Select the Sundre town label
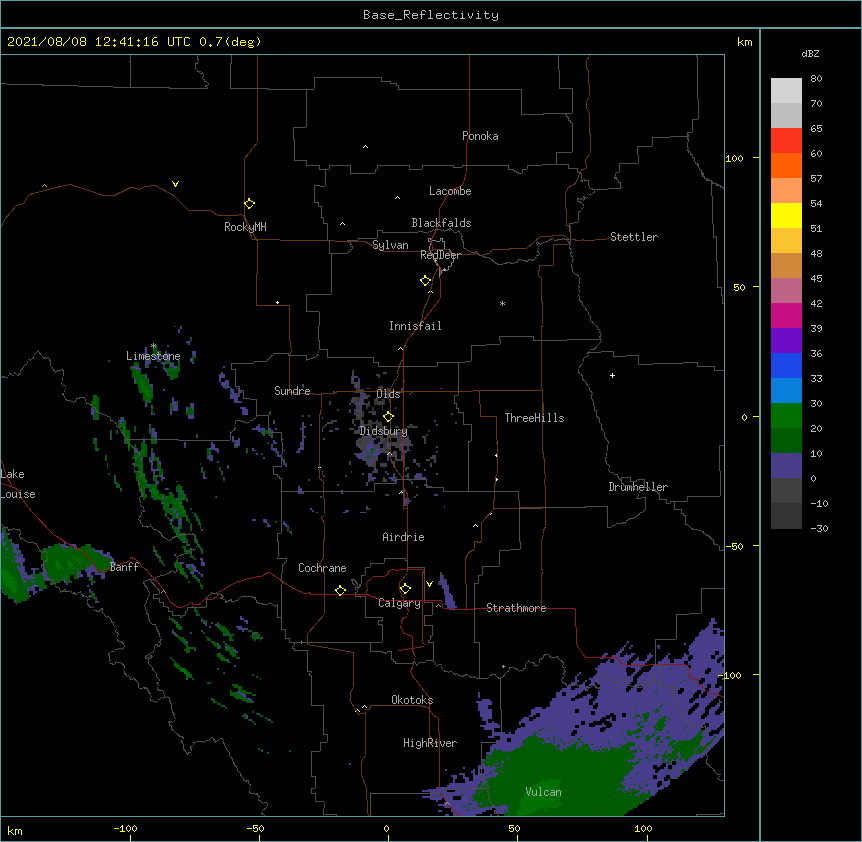The width and height of the screenshot is (862, 842). pyautogui.click(x=292, y=391)
